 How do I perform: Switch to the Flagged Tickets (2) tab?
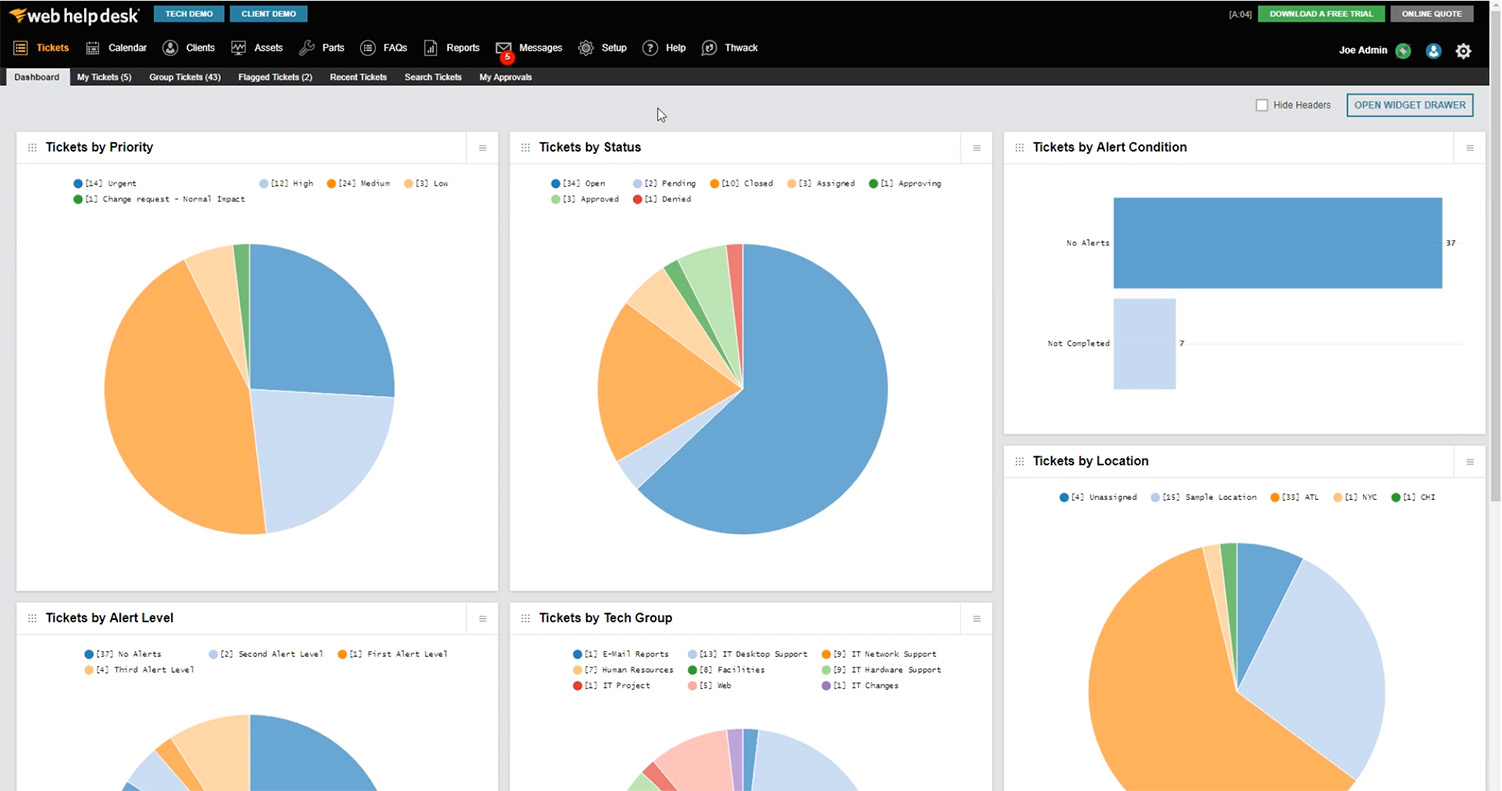pos(275,77)
